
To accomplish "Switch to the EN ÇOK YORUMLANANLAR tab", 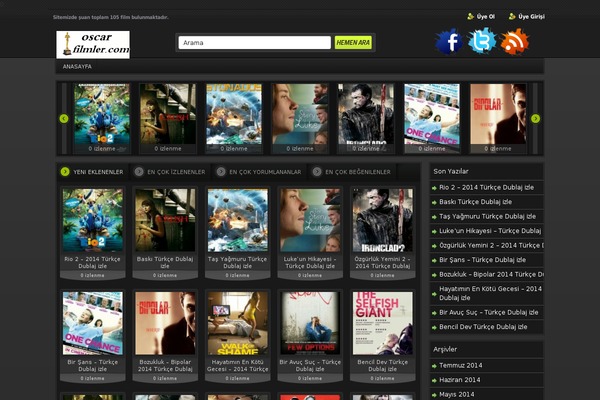I will [258, 172].
